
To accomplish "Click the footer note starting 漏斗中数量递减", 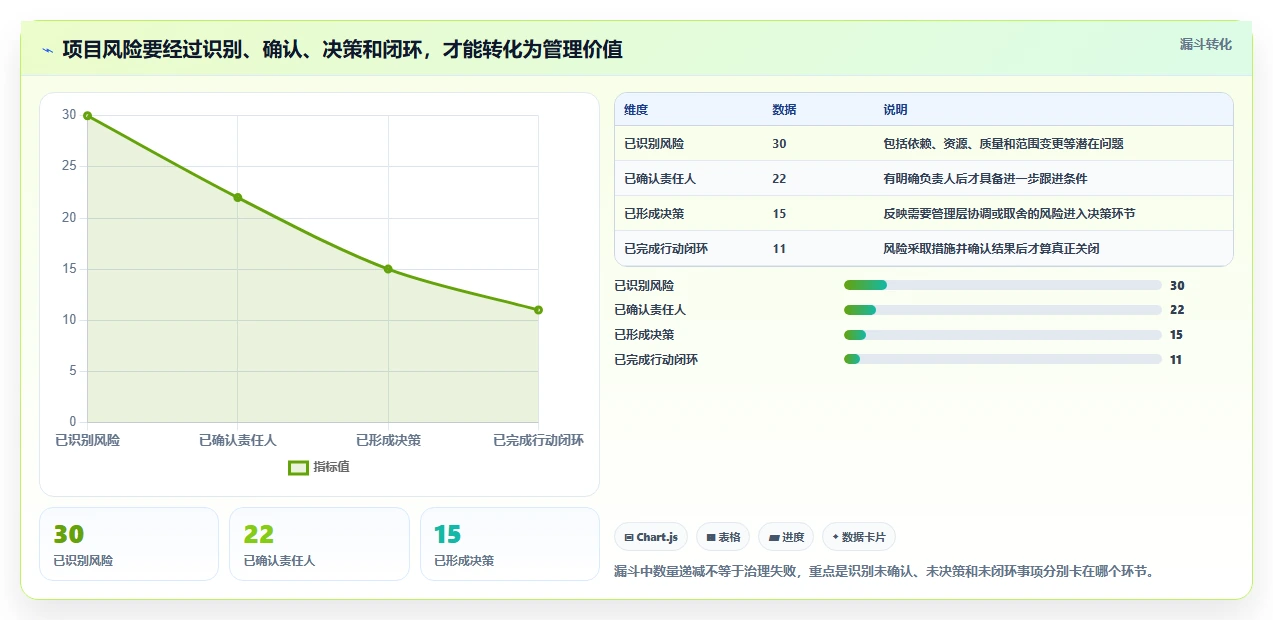I will tap(884, 572).
